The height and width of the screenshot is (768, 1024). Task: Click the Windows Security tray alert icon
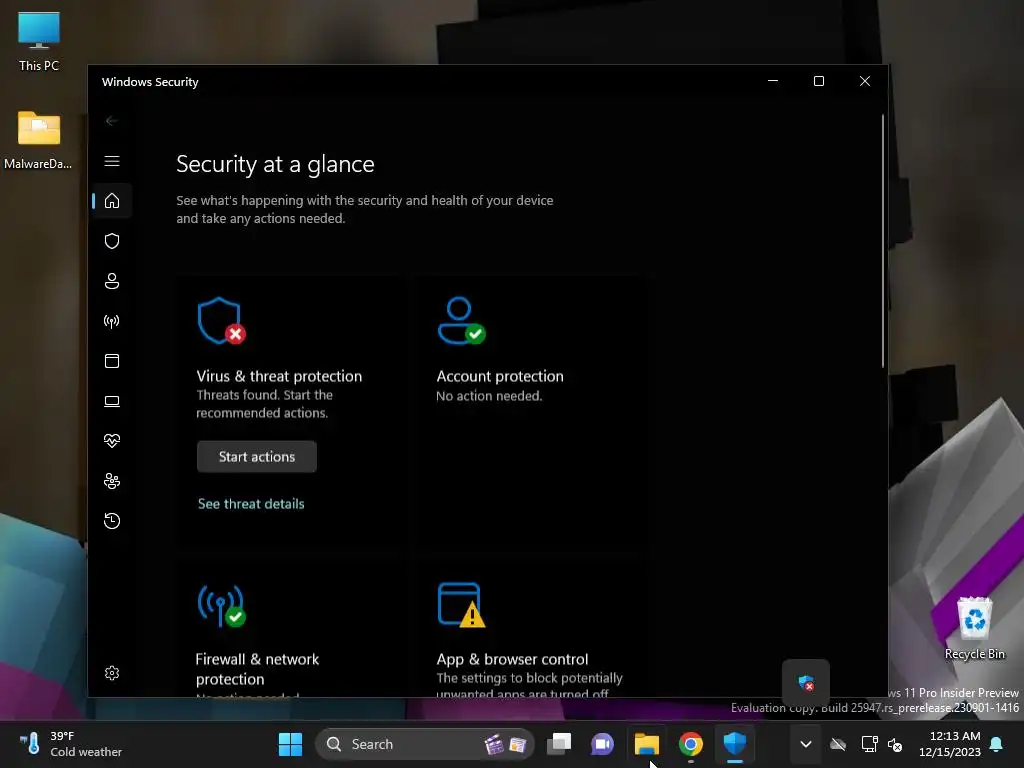[x=806, y=683]
